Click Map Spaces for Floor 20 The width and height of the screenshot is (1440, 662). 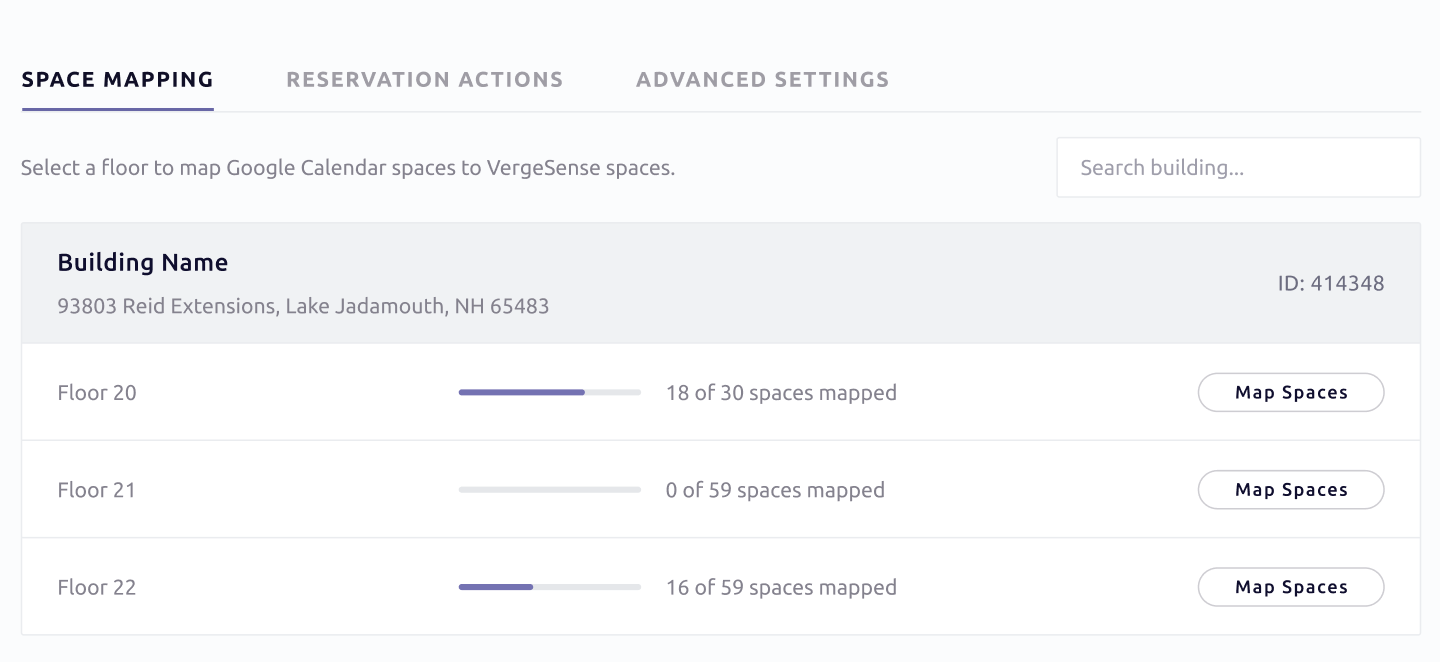[1291, 393]
